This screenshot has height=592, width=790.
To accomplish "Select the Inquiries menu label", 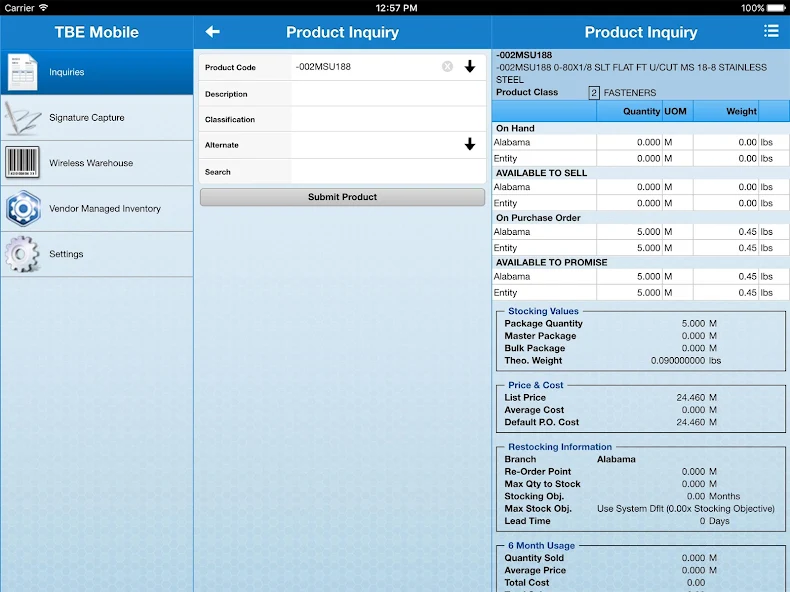I will (67, 72).
